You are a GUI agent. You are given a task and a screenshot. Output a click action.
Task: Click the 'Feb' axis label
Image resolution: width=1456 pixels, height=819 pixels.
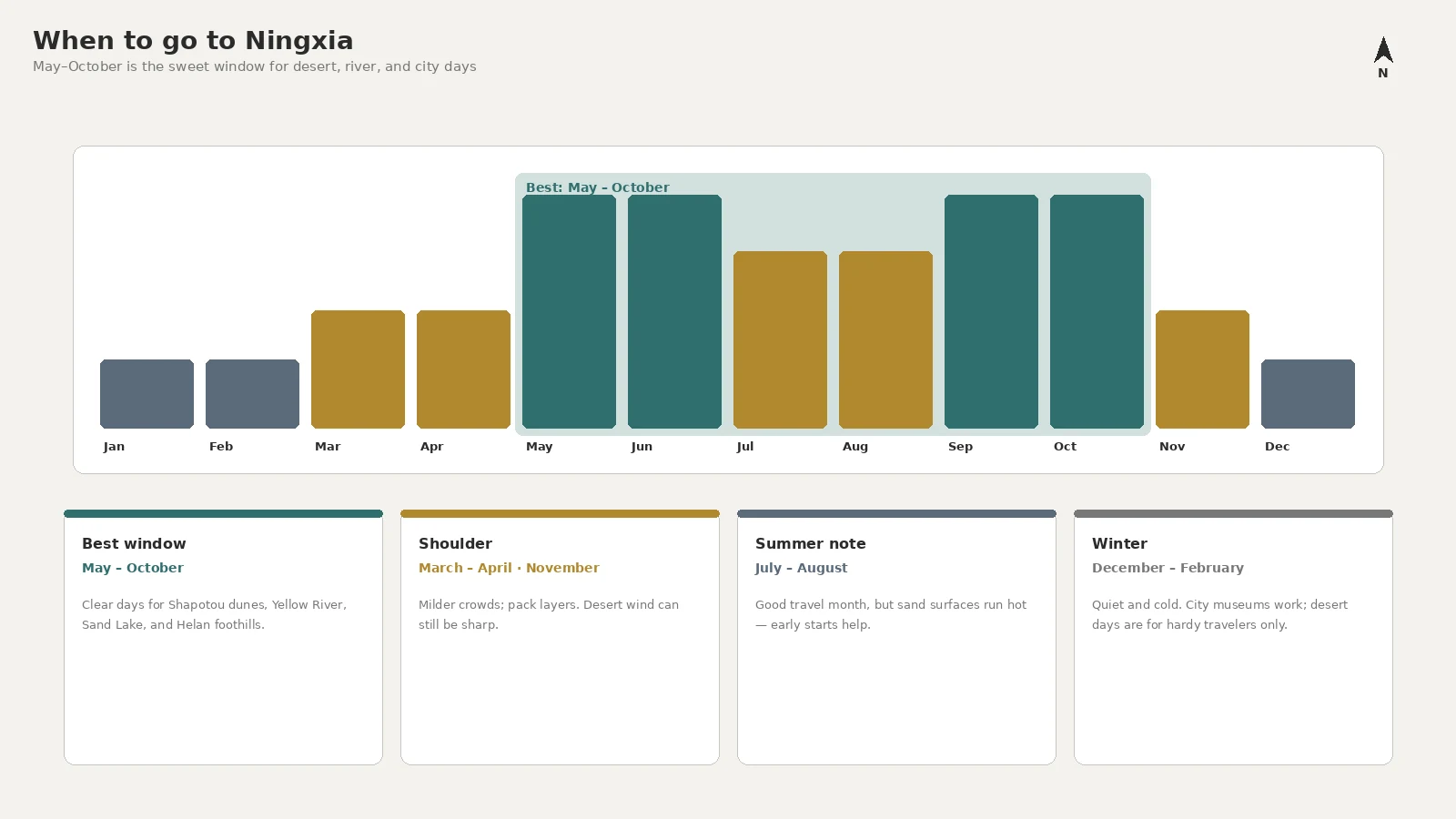221,447
